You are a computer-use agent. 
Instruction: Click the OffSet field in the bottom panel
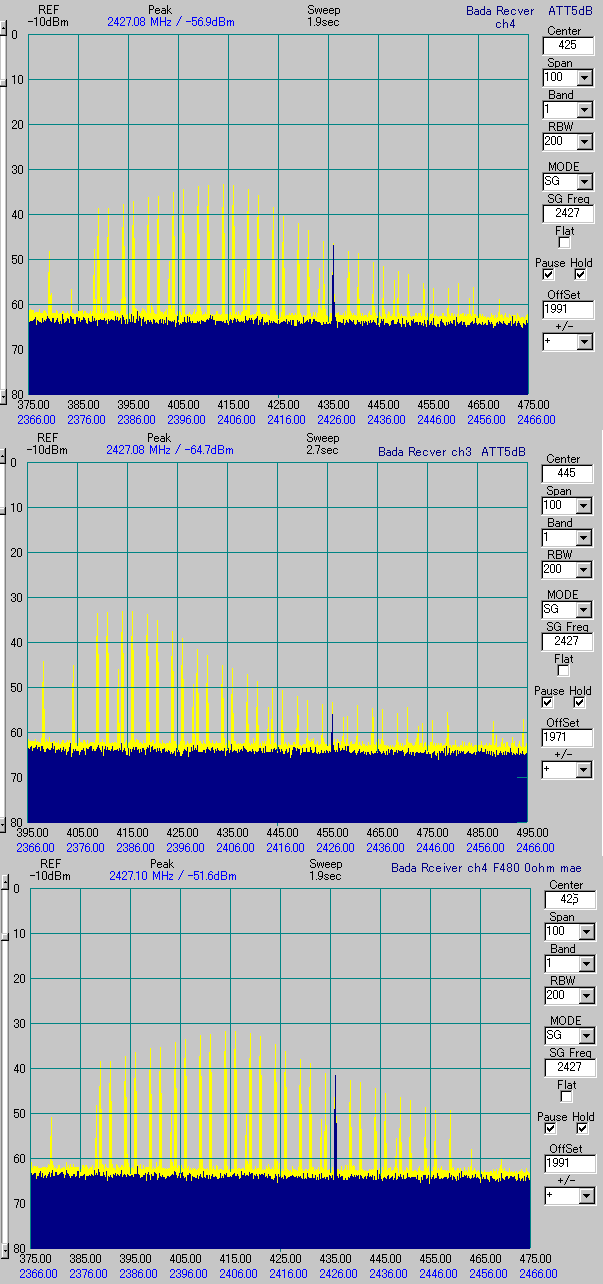click(569, 1164)
